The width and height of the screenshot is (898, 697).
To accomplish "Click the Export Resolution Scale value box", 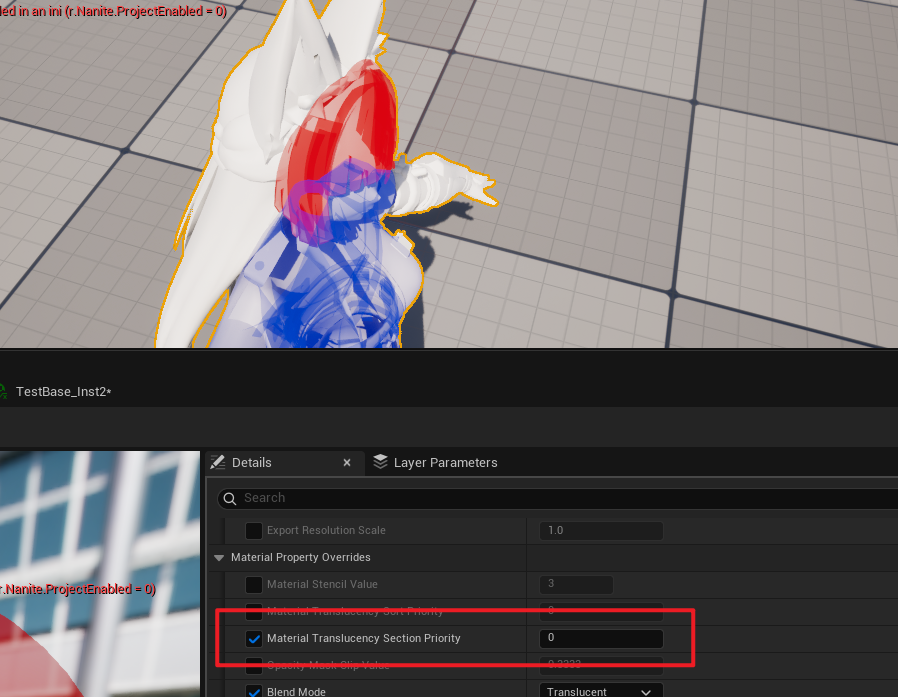I will (601, 530).
